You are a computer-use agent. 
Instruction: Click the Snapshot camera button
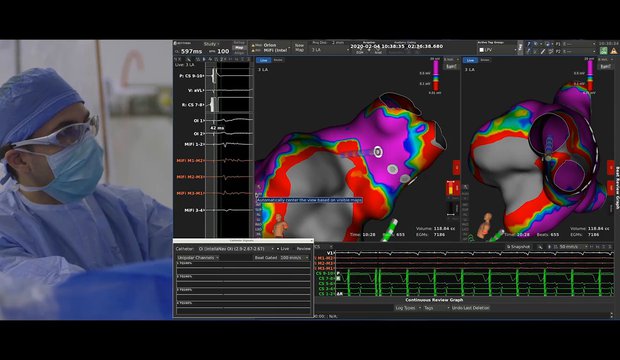point(518,246)
